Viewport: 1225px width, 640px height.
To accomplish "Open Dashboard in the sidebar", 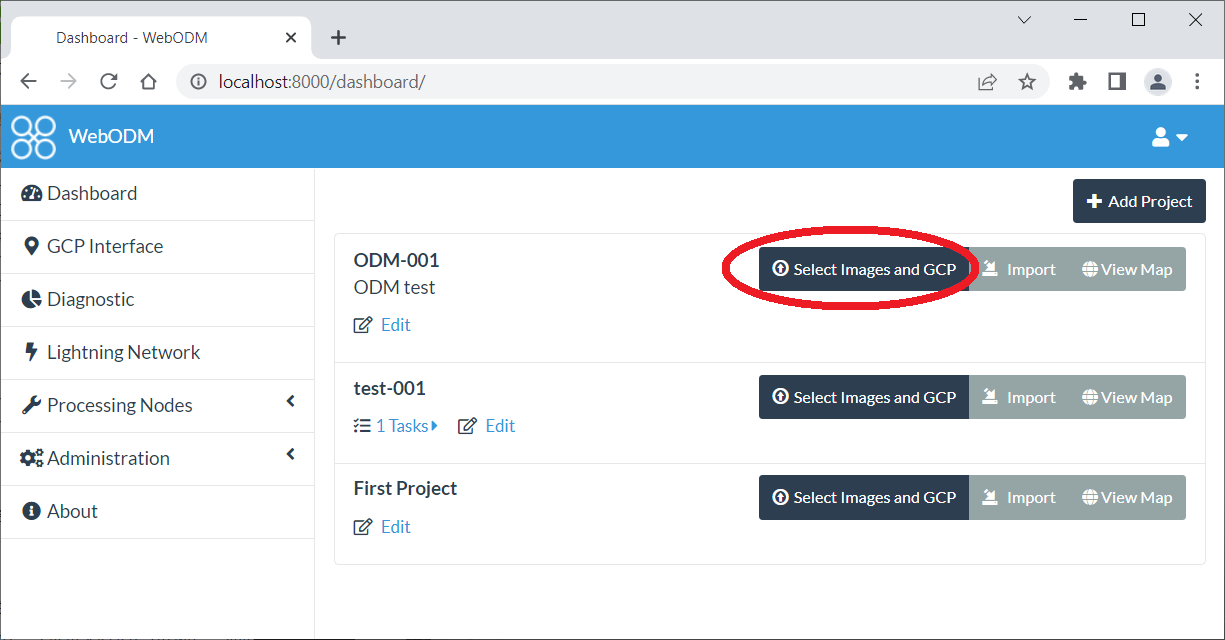I will click(158, 194).
